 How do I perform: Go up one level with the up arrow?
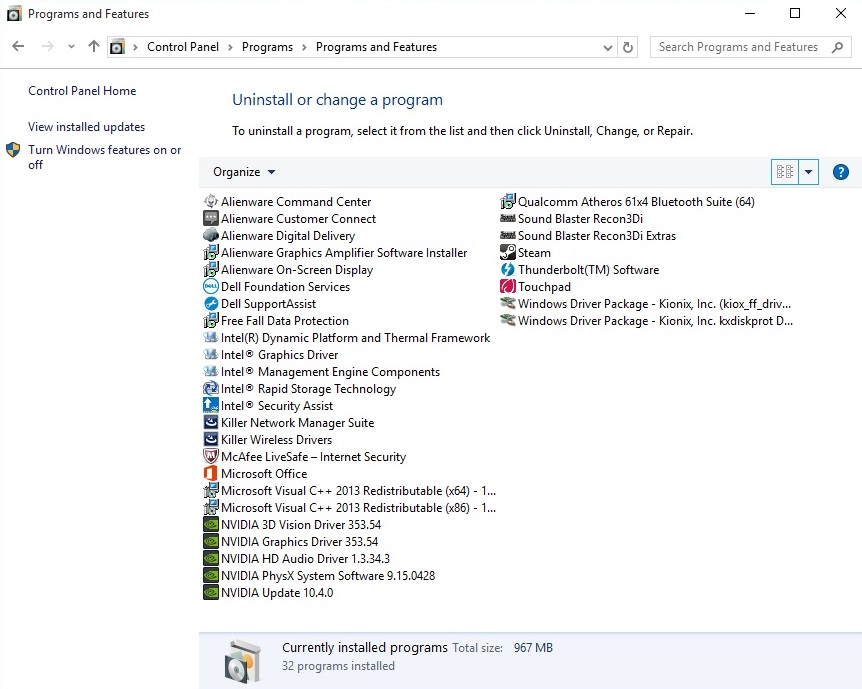click(93, 47)
